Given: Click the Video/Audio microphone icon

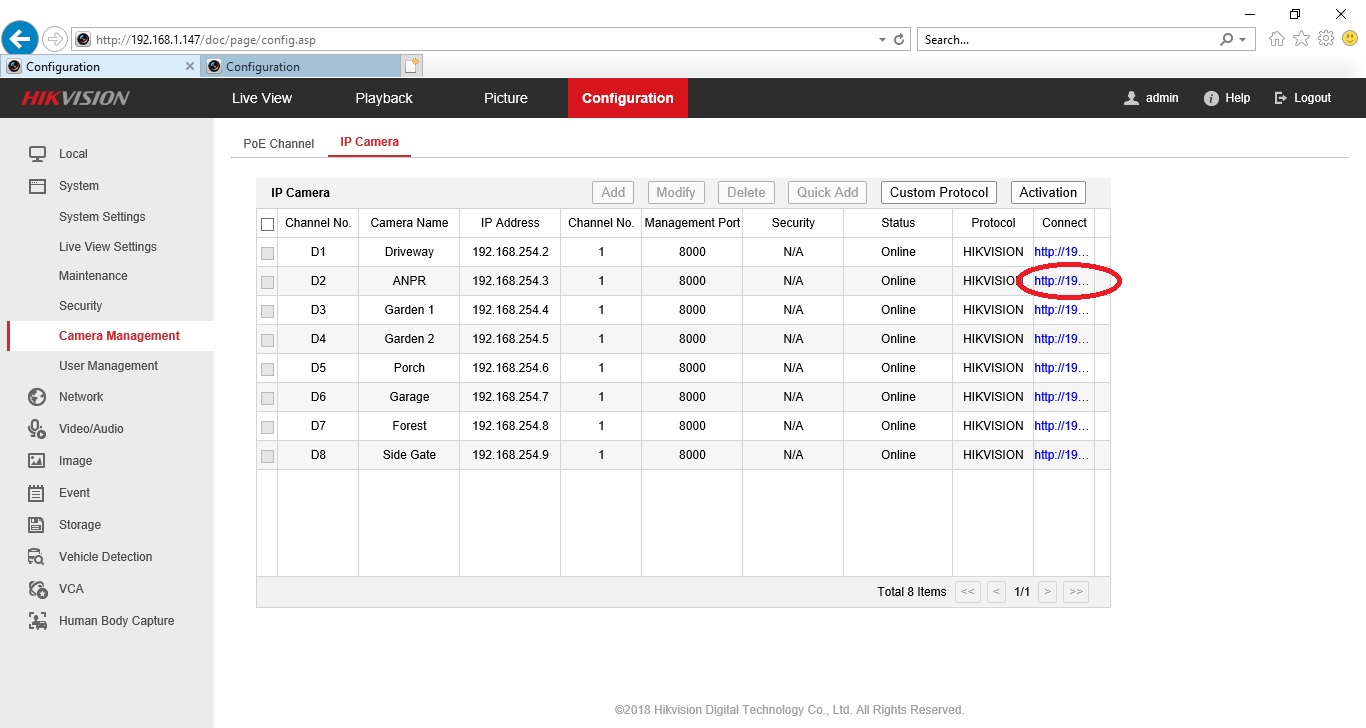Looking at the screenshot, I should point(37,429).
